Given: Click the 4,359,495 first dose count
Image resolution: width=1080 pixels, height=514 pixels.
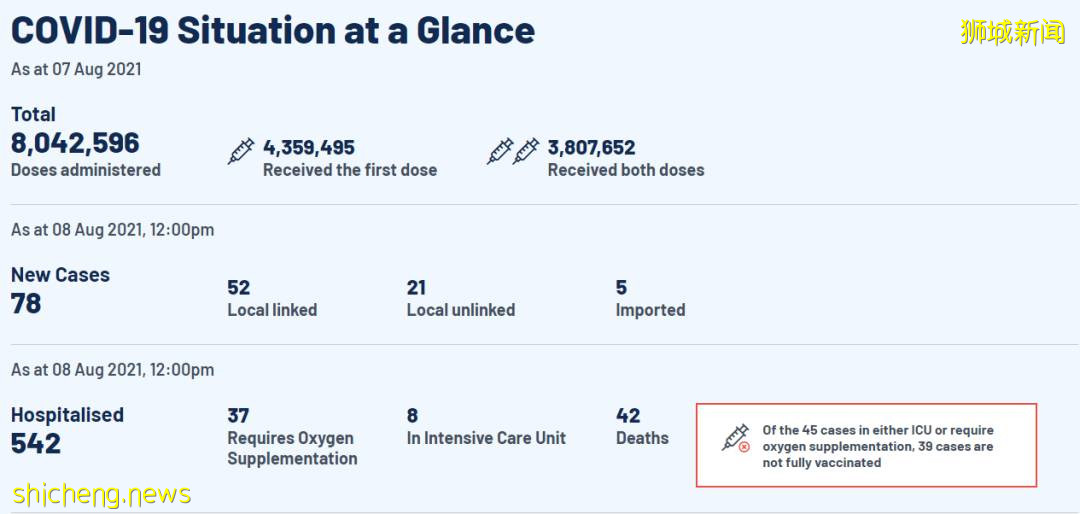Looking at the screenshot, I should [309, 148].
